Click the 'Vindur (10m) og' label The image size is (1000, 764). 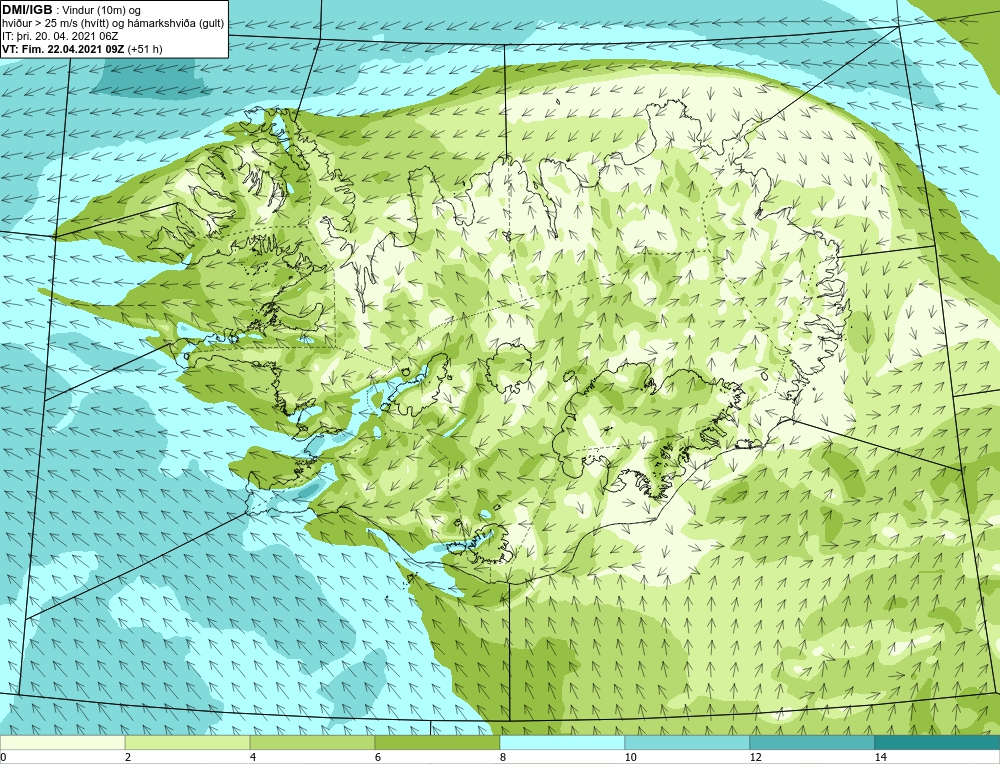103,10
